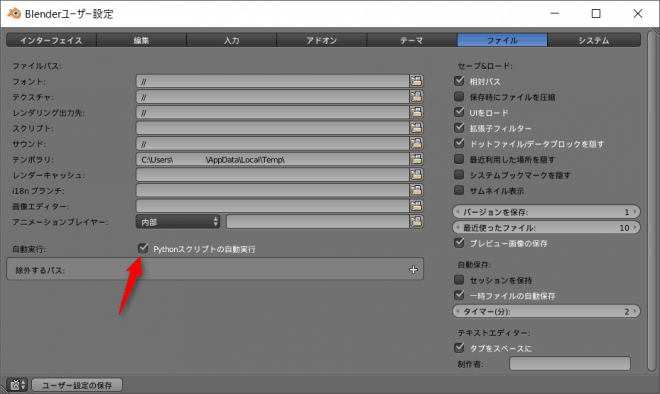
Task: Click the スクリプト path input field
Action: (x=273, y=128)
